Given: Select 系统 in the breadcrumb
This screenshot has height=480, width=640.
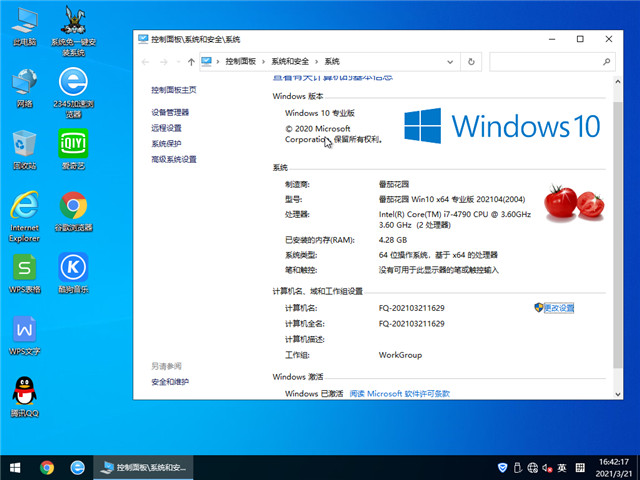Looking at the screenshot, I should pyautogui.click(x=332, y=62).
